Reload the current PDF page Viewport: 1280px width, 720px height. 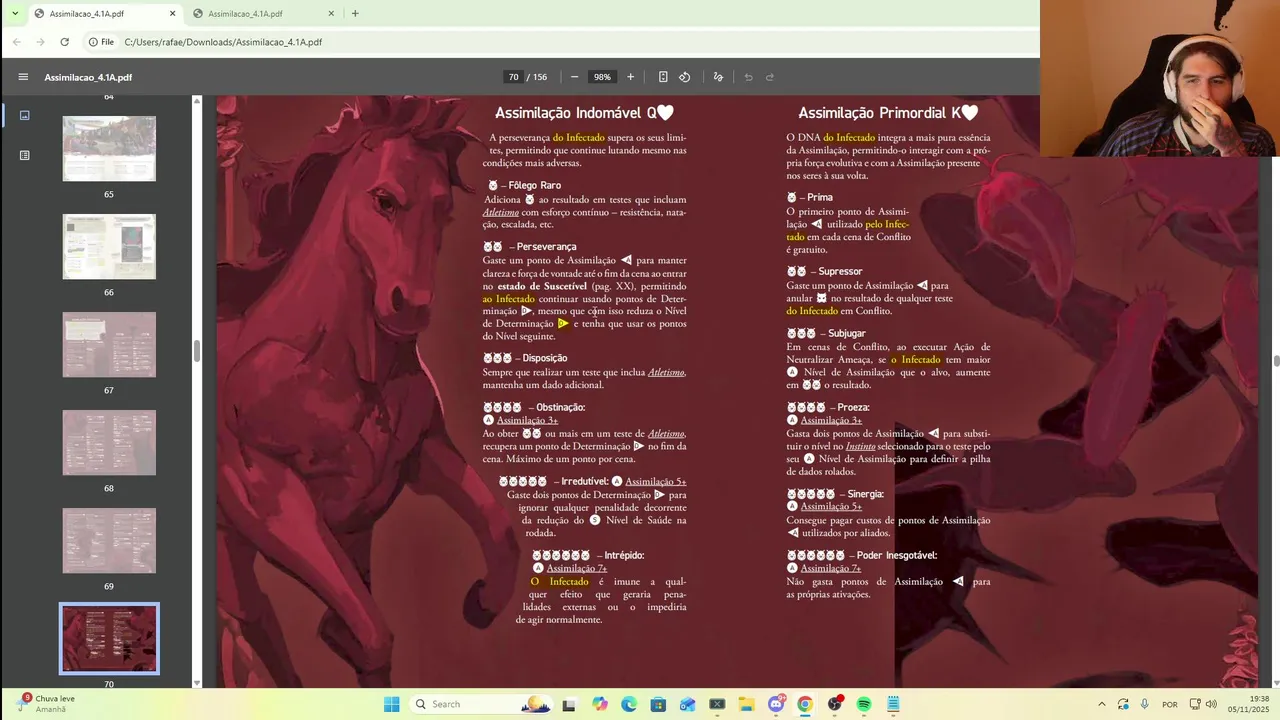(64, 42)
